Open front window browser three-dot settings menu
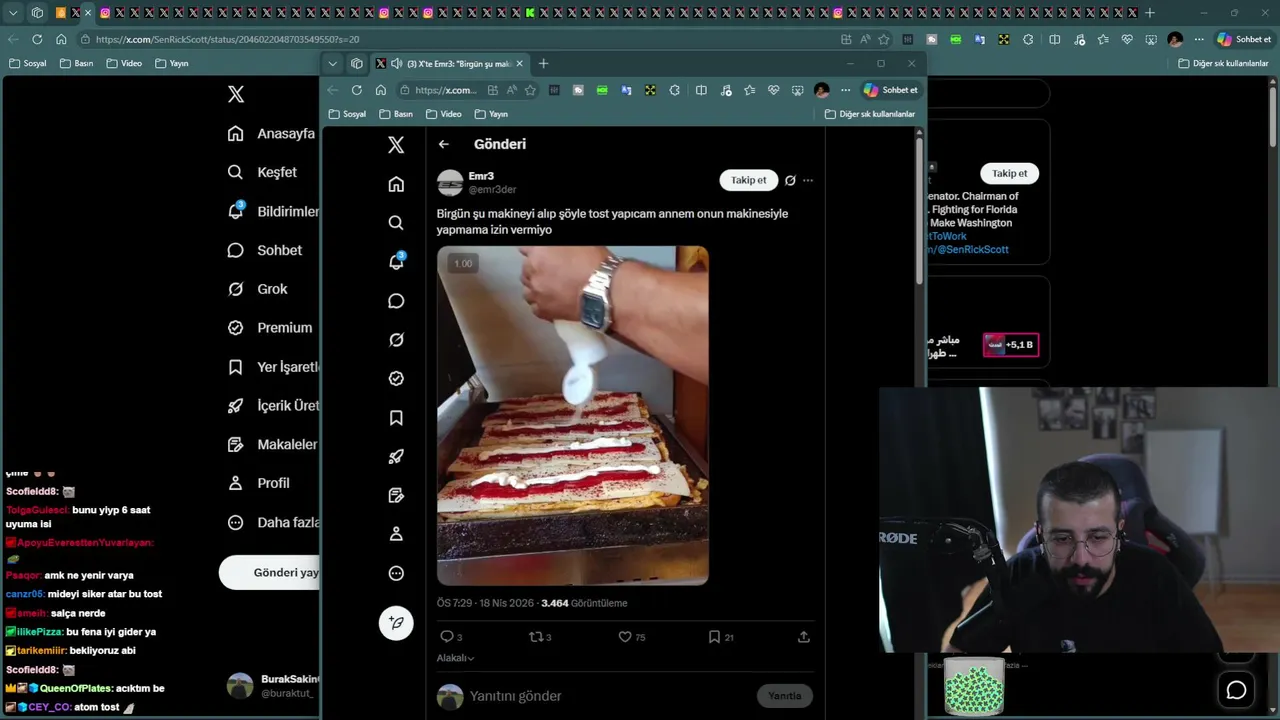 click(x=845, y=90)
